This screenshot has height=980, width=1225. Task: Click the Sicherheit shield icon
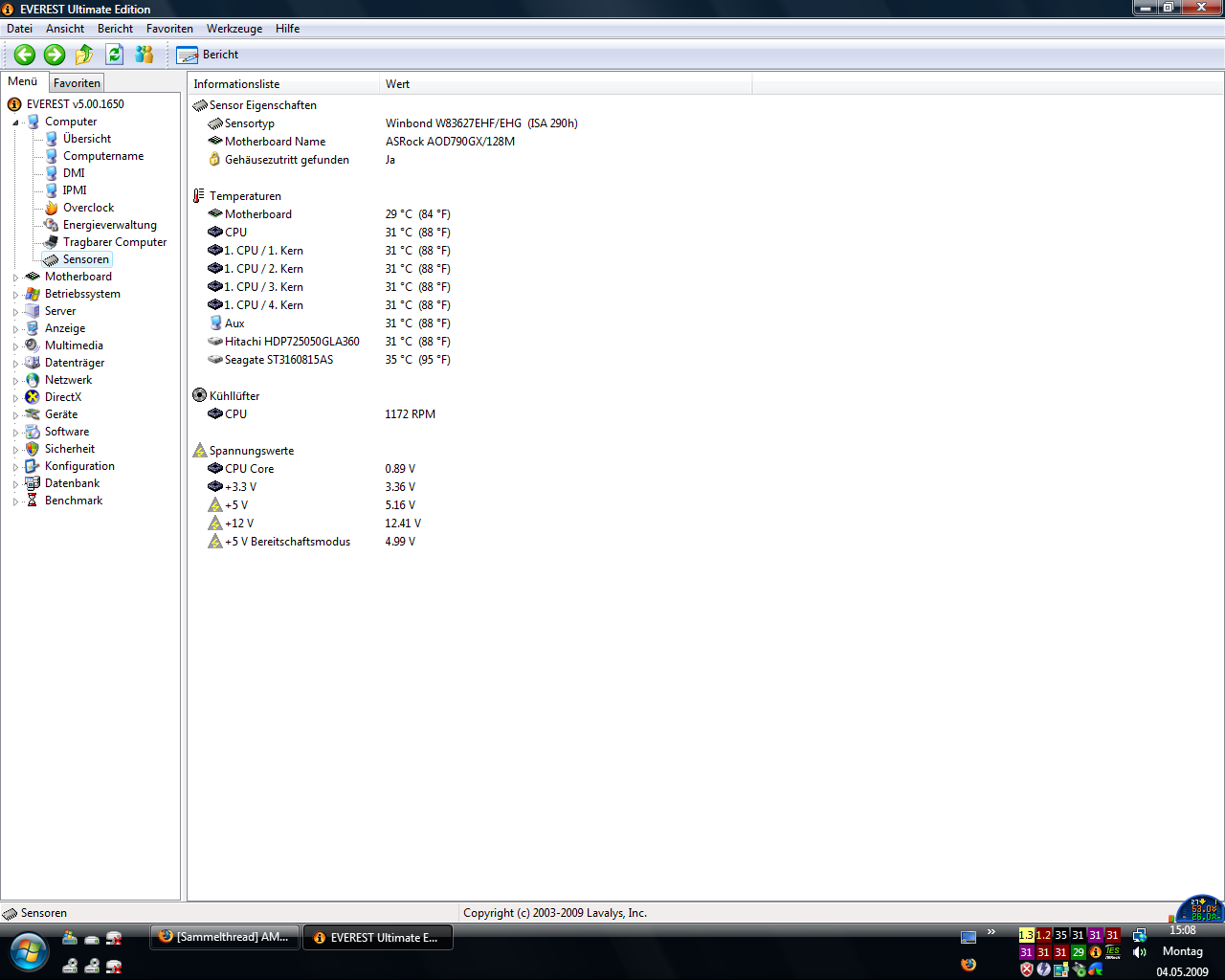click(33, 449)
